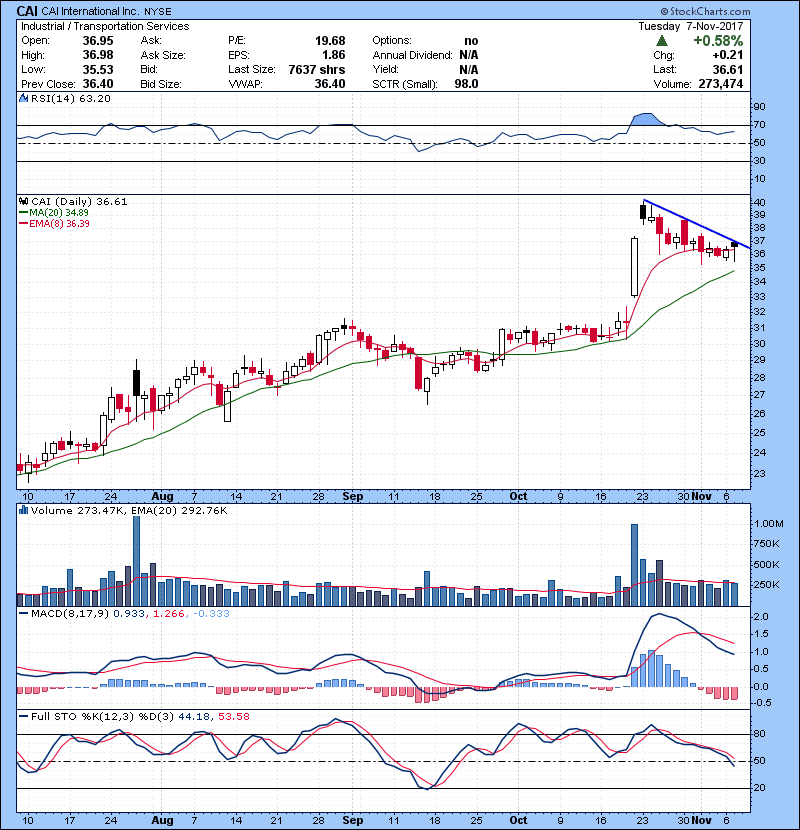
Task: Click the tallest volume bar in late July
Action: pos(136,561)
